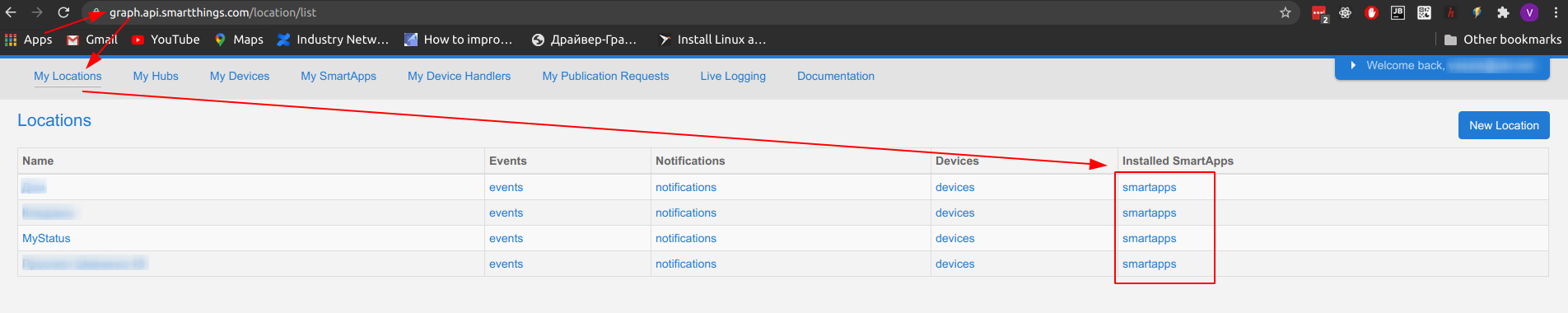Viewport: 1568px width, 313px height.
Task: Open the Apps grid bookmark
Action: [x=28, y=40]
